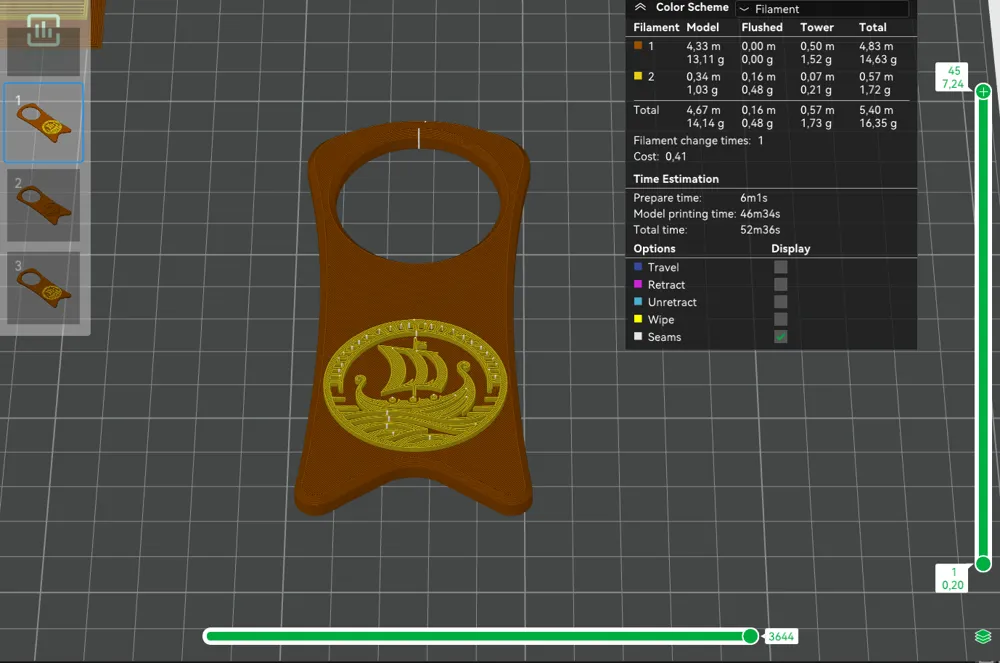
Task: Click the bottom layer slider handle at layer 1
Action: (984, 563)
